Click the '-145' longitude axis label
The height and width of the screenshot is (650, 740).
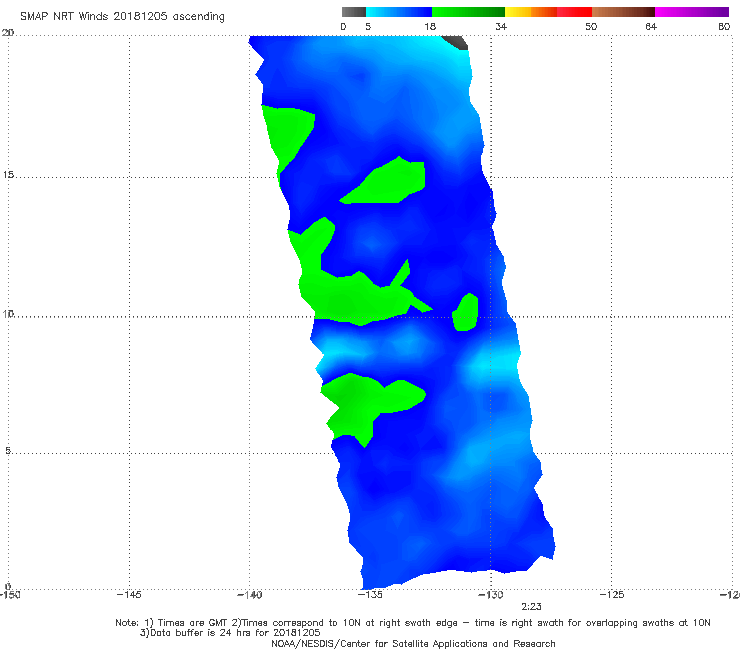click(129, 594)
